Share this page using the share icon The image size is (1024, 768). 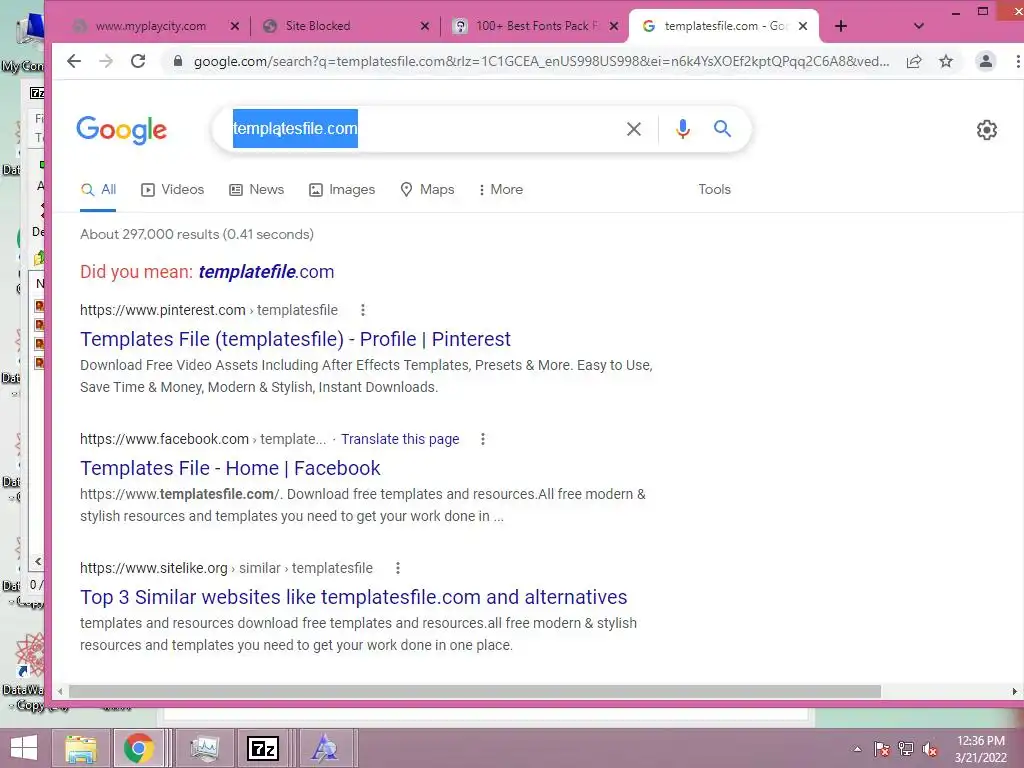(x=914, y=61)
